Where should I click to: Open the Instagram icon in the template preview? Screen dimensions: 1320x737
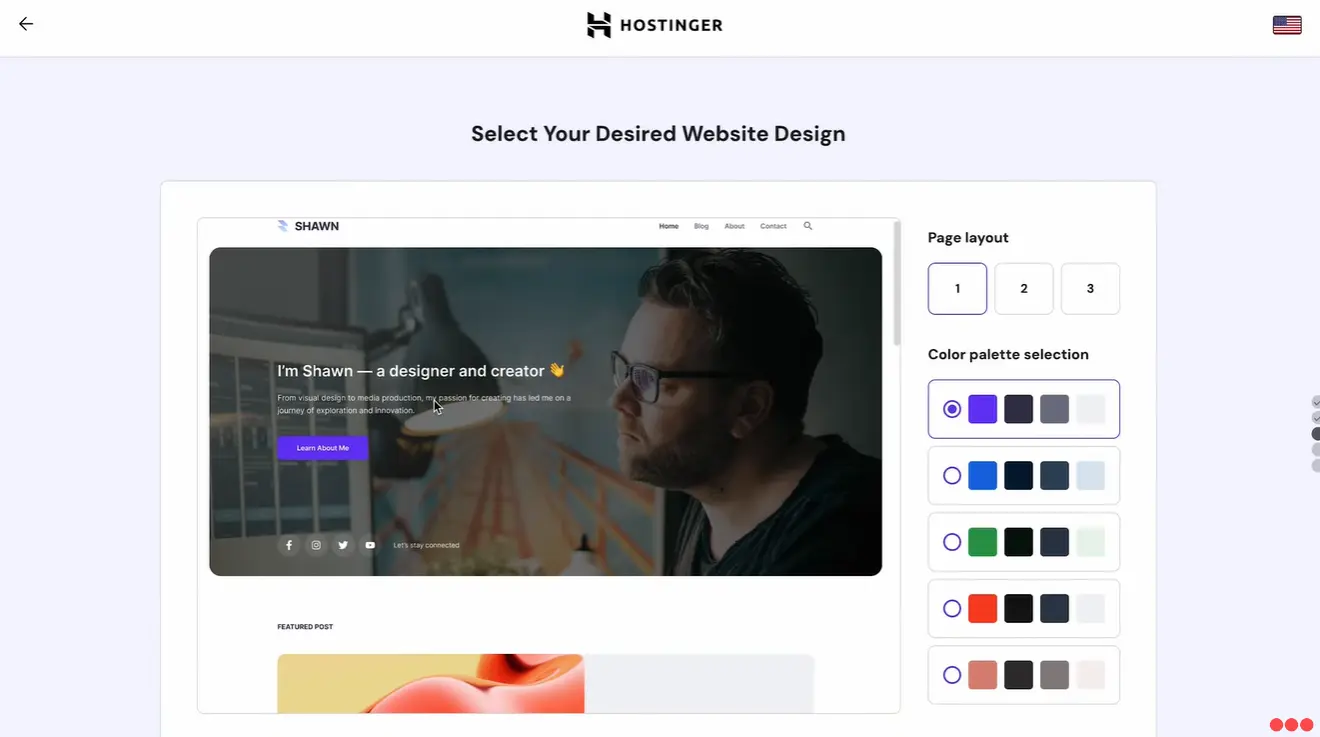pos(316,544)
